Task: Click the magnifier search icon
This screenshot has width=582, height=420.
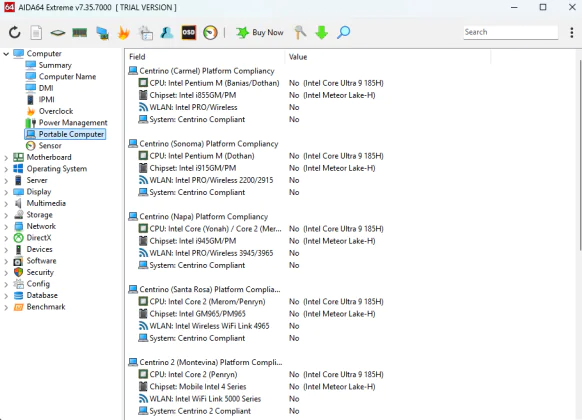Action: [x=343, y=33]
